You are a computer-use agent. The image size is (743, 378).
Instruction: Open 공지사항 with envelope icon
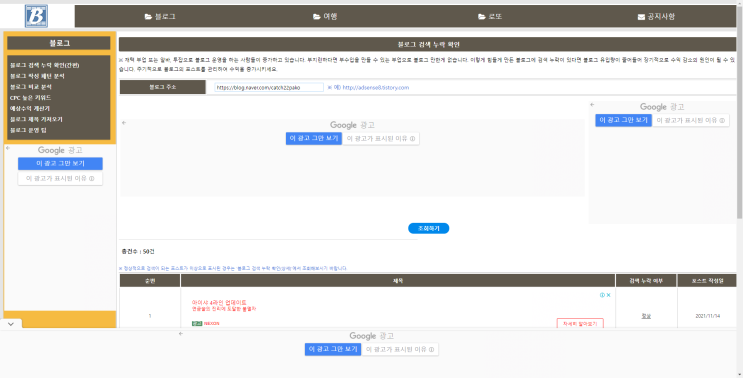(656, 17)
